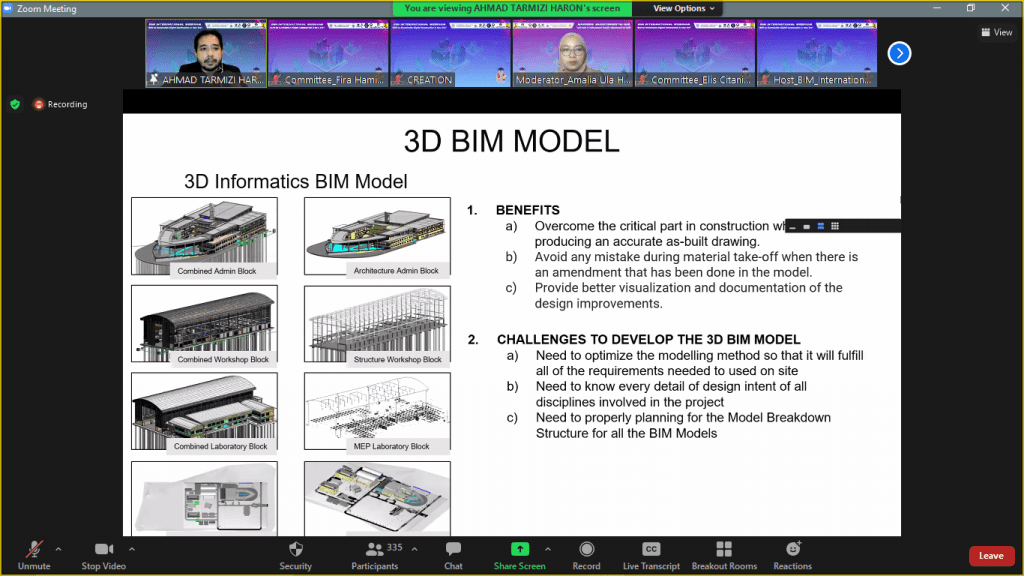Click the Recording indicator
This screenshot has width=1024, height=576.
(58, 103)
